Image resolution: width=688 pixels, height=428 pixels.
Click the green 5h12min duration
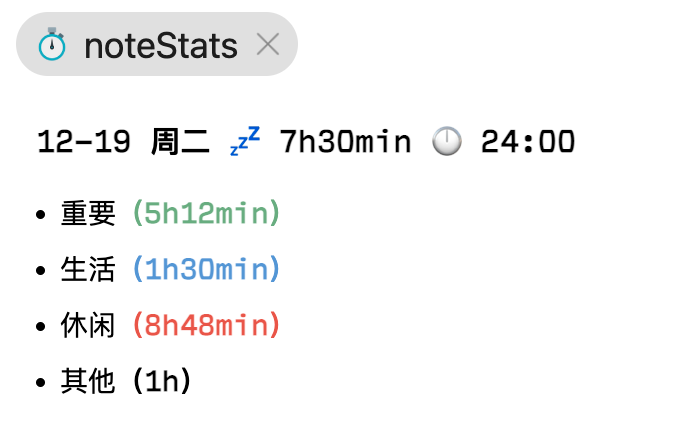pos(206,214)
